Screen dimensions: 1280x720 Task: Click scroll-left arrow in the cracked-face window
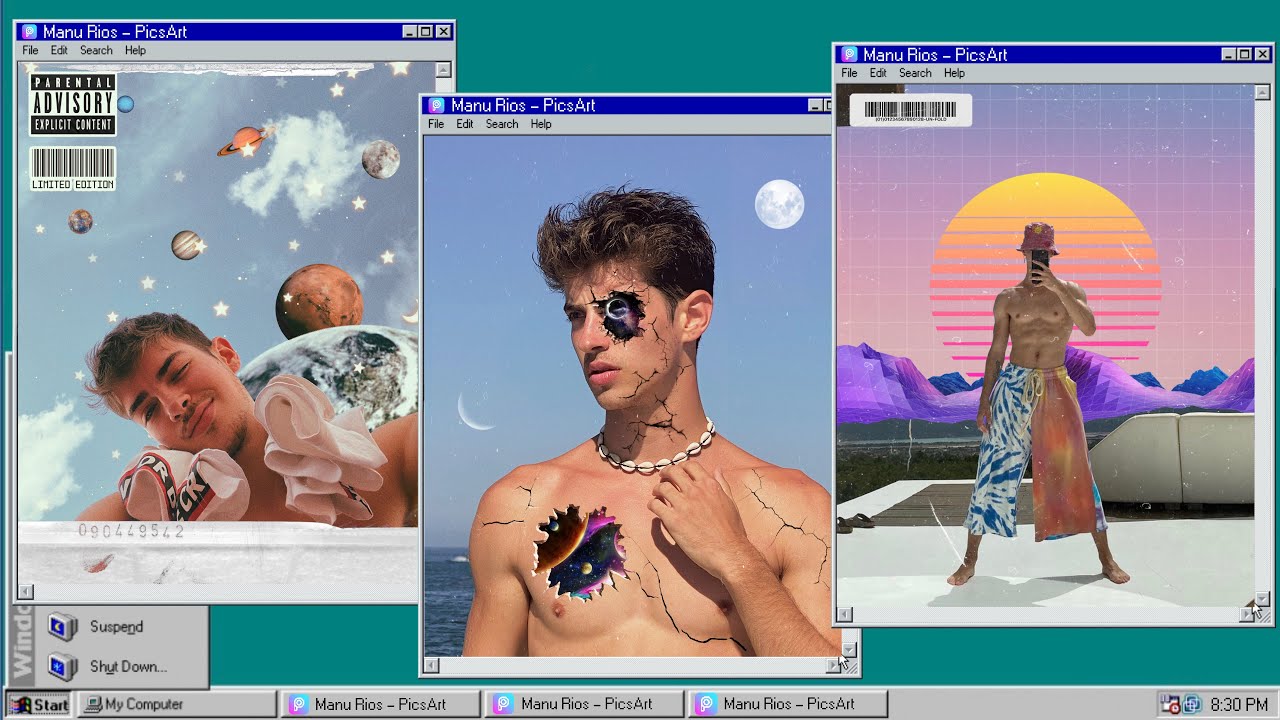432,665
